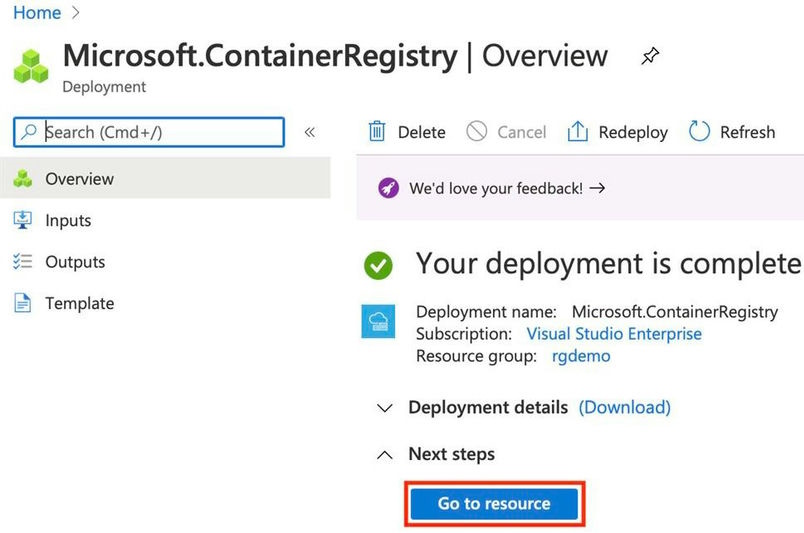804x533 pixels.
Task: Open the rgdemo resource group link
Action: [x=581, y=356]
